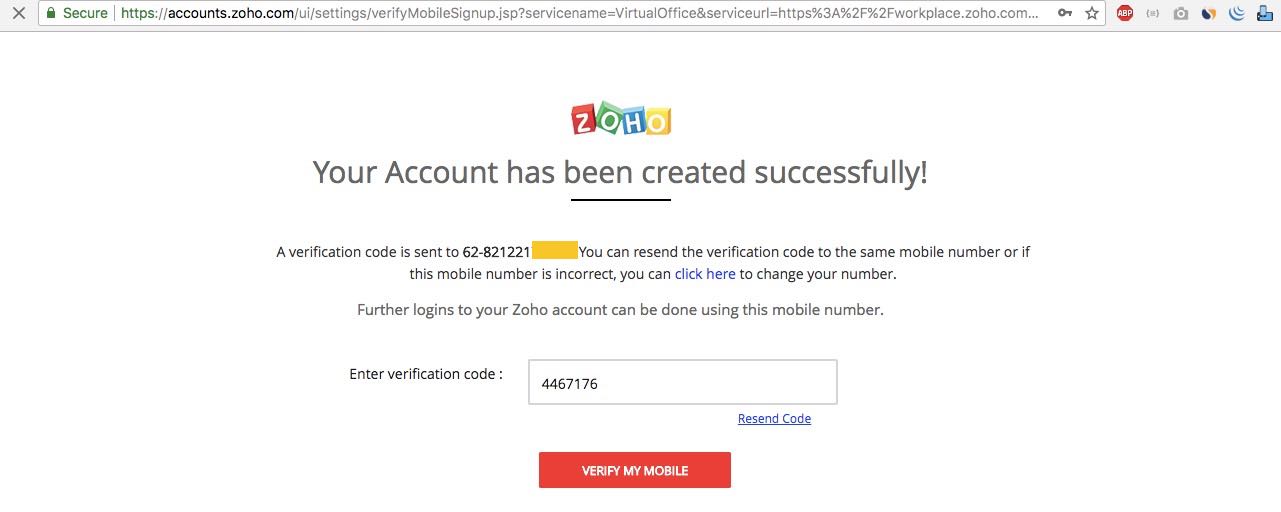The width and height of the screenshot is (1281, 512).
Task: Stop loading the page with the X button
Action: [x=18, y=14]
